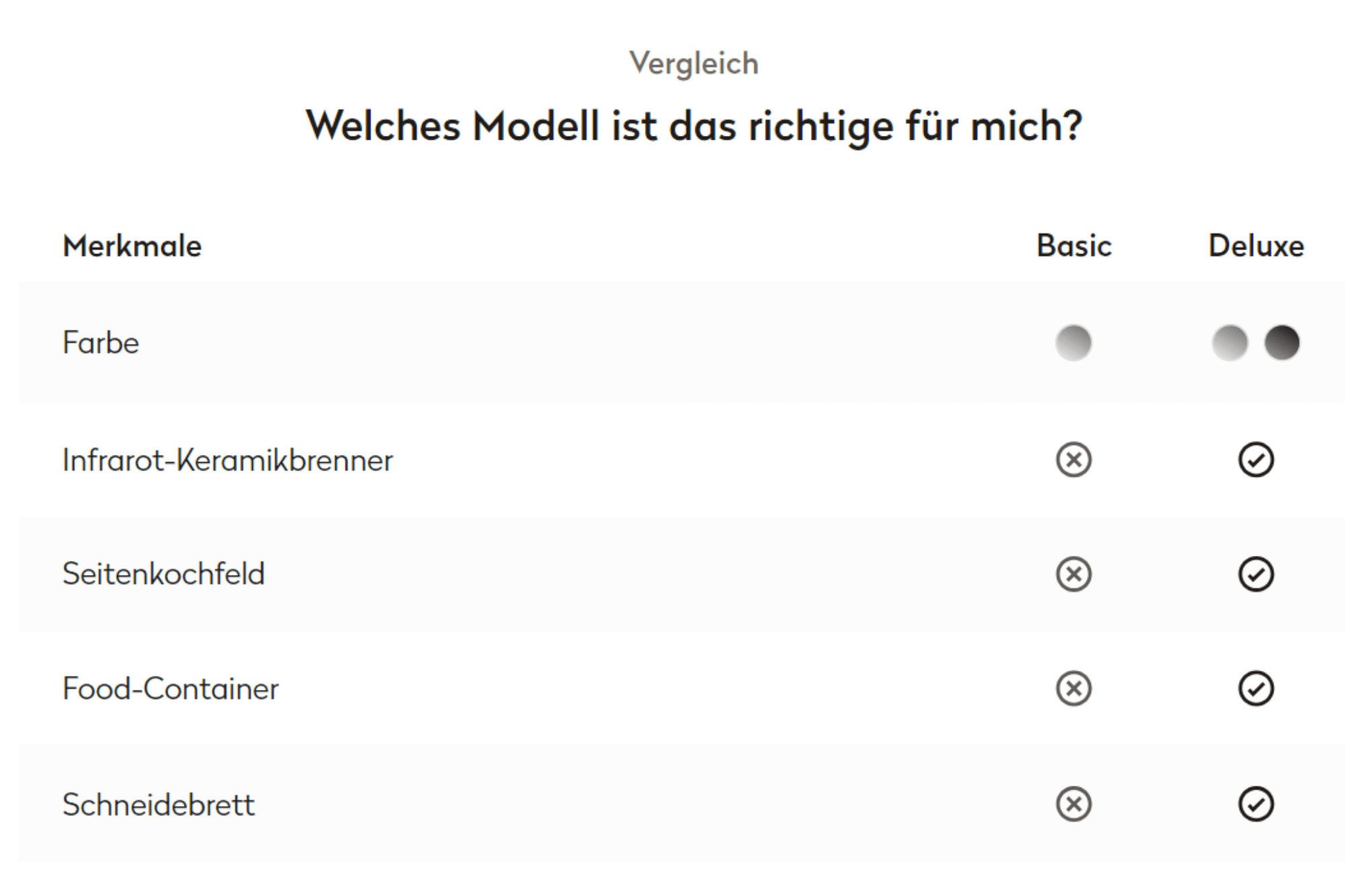
Task: Click the Basic X icon for Food-Container
Action: click(1073, 688)
